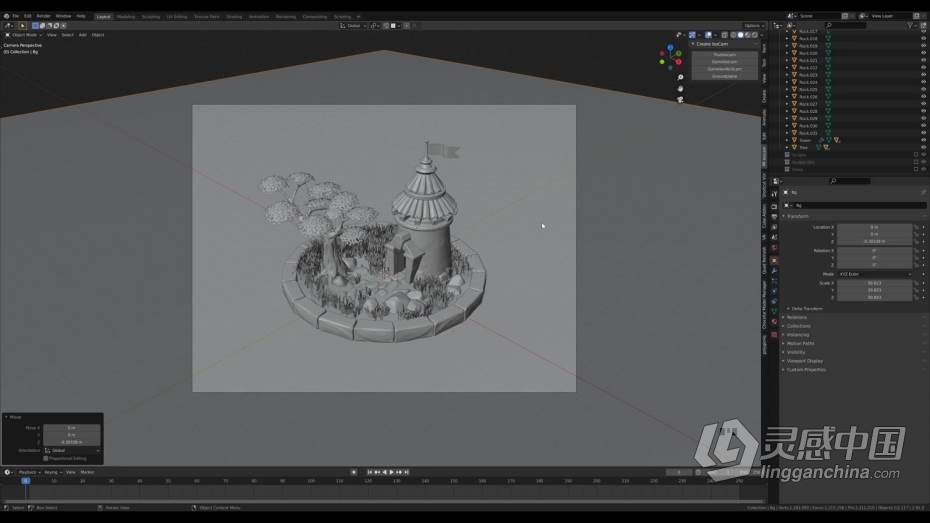The height and width of the screenshot is (523, 930).
Task: Select solid shading mode
Action: pos(740,35)
